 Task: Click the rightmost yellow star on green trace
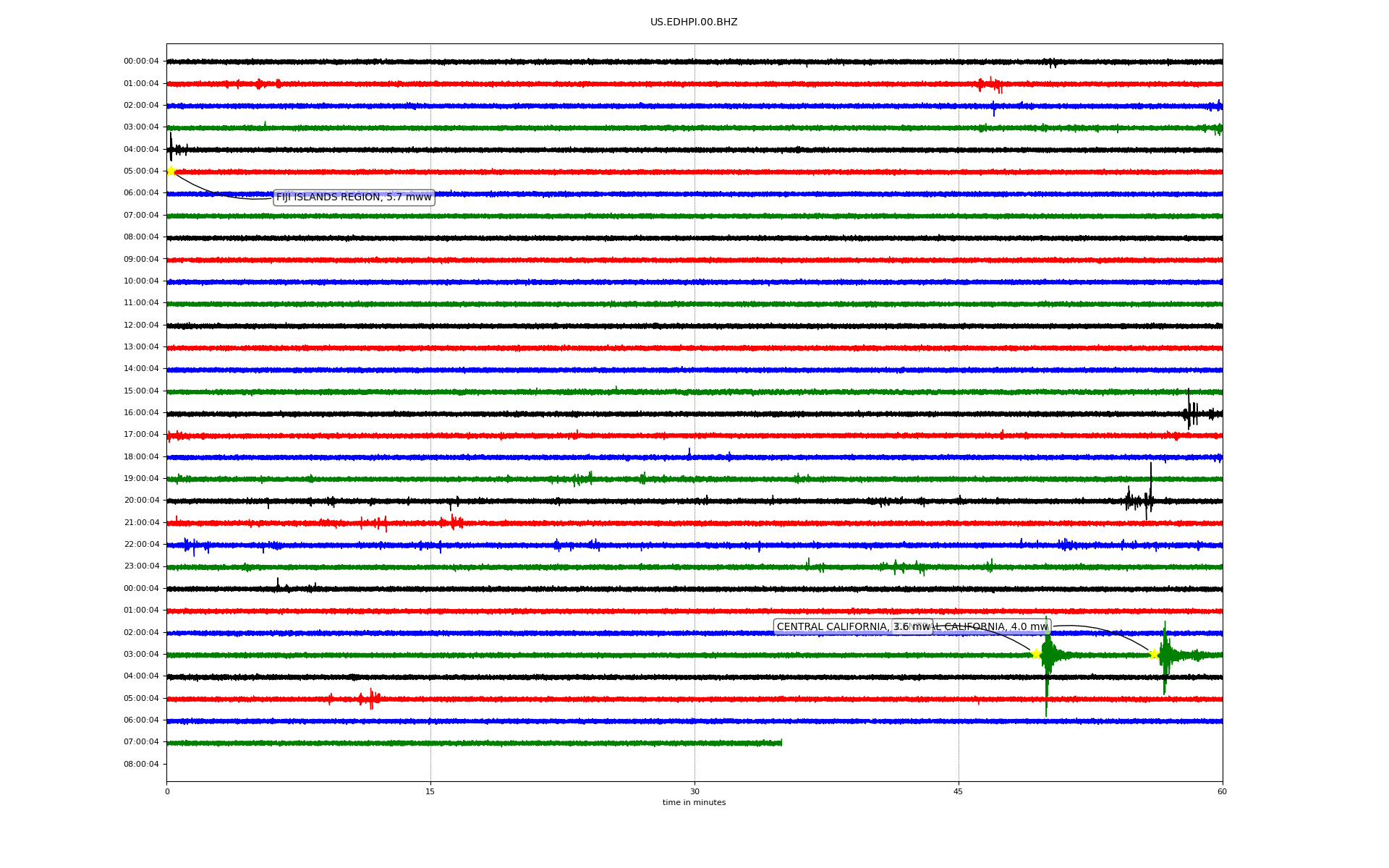[x=1154, y=654]
